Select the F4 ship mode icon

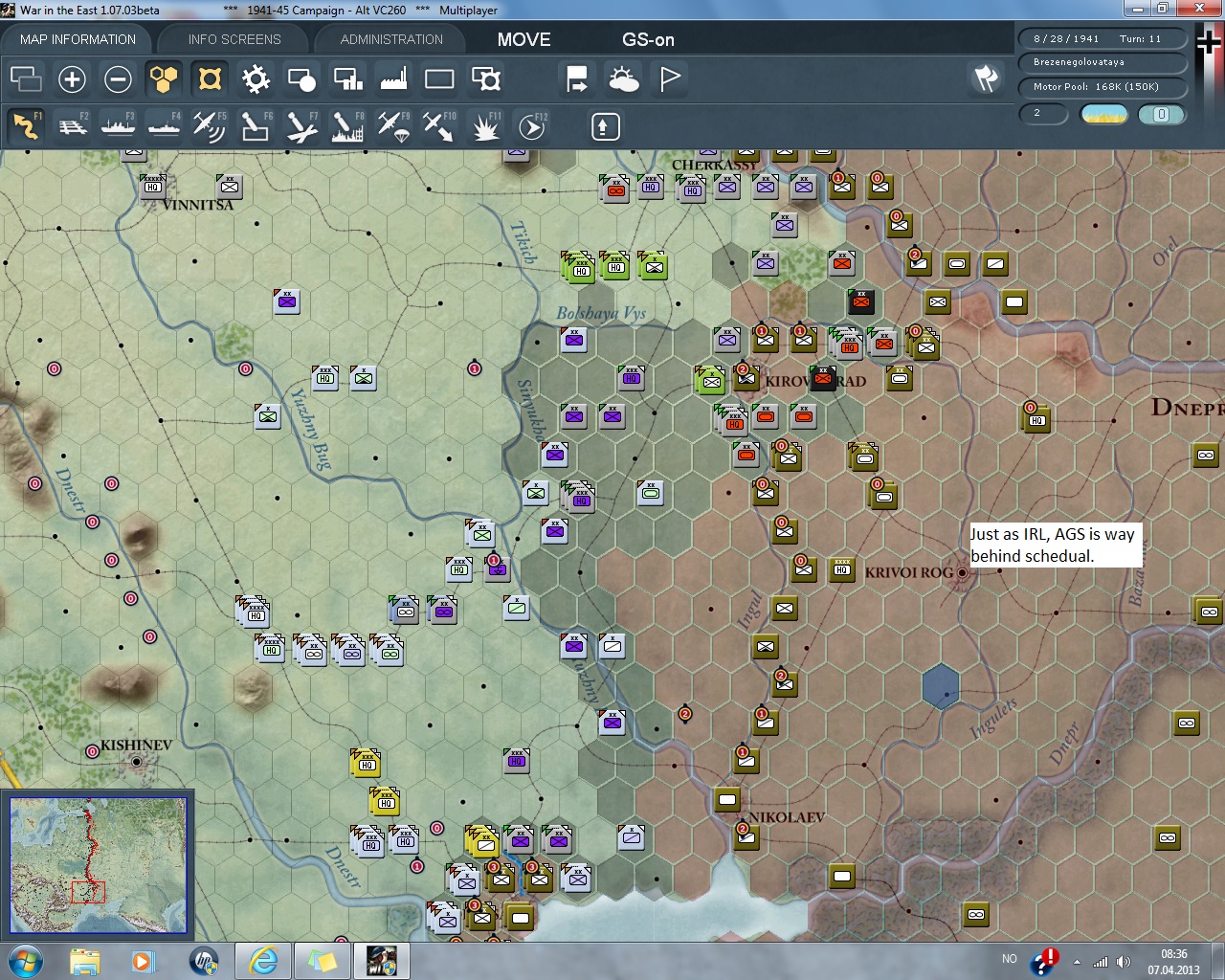164,126
